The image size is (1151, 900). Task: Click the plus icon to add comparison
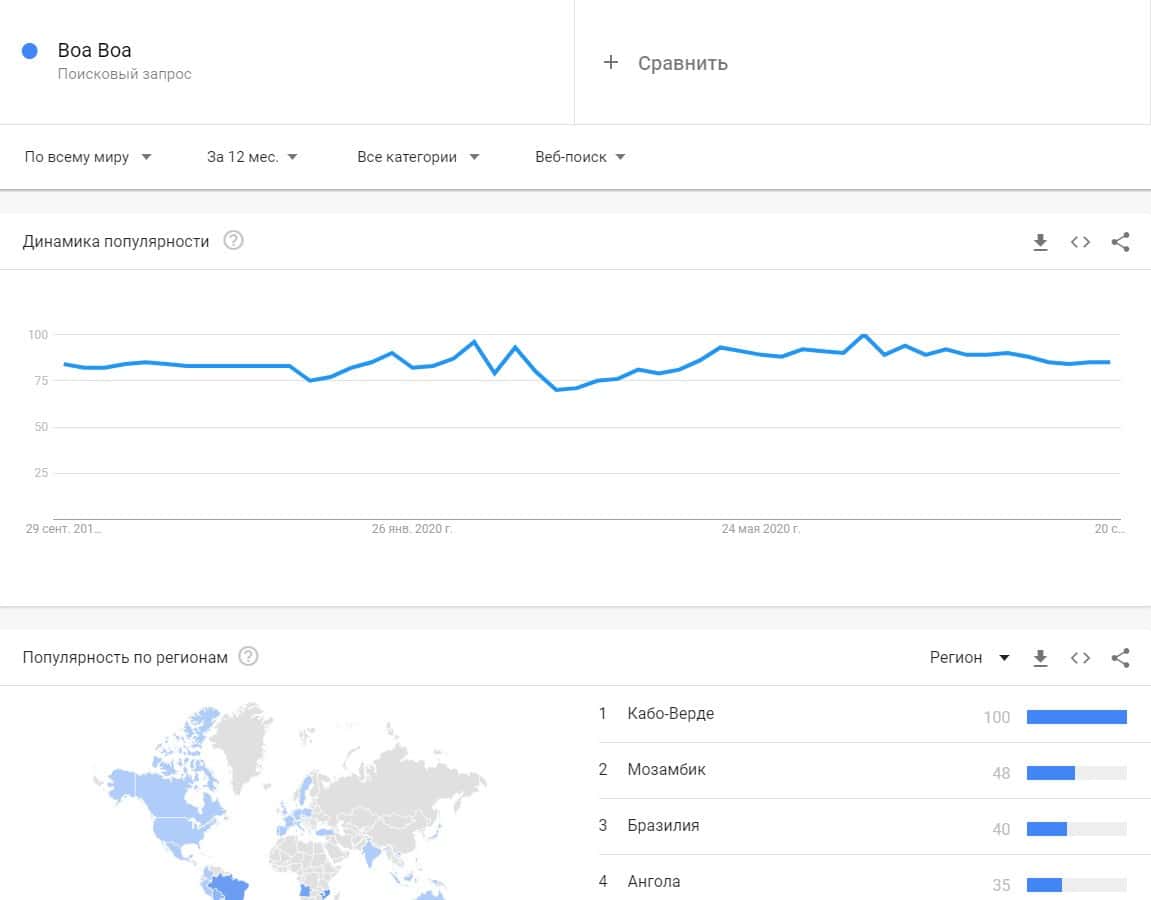611,63
